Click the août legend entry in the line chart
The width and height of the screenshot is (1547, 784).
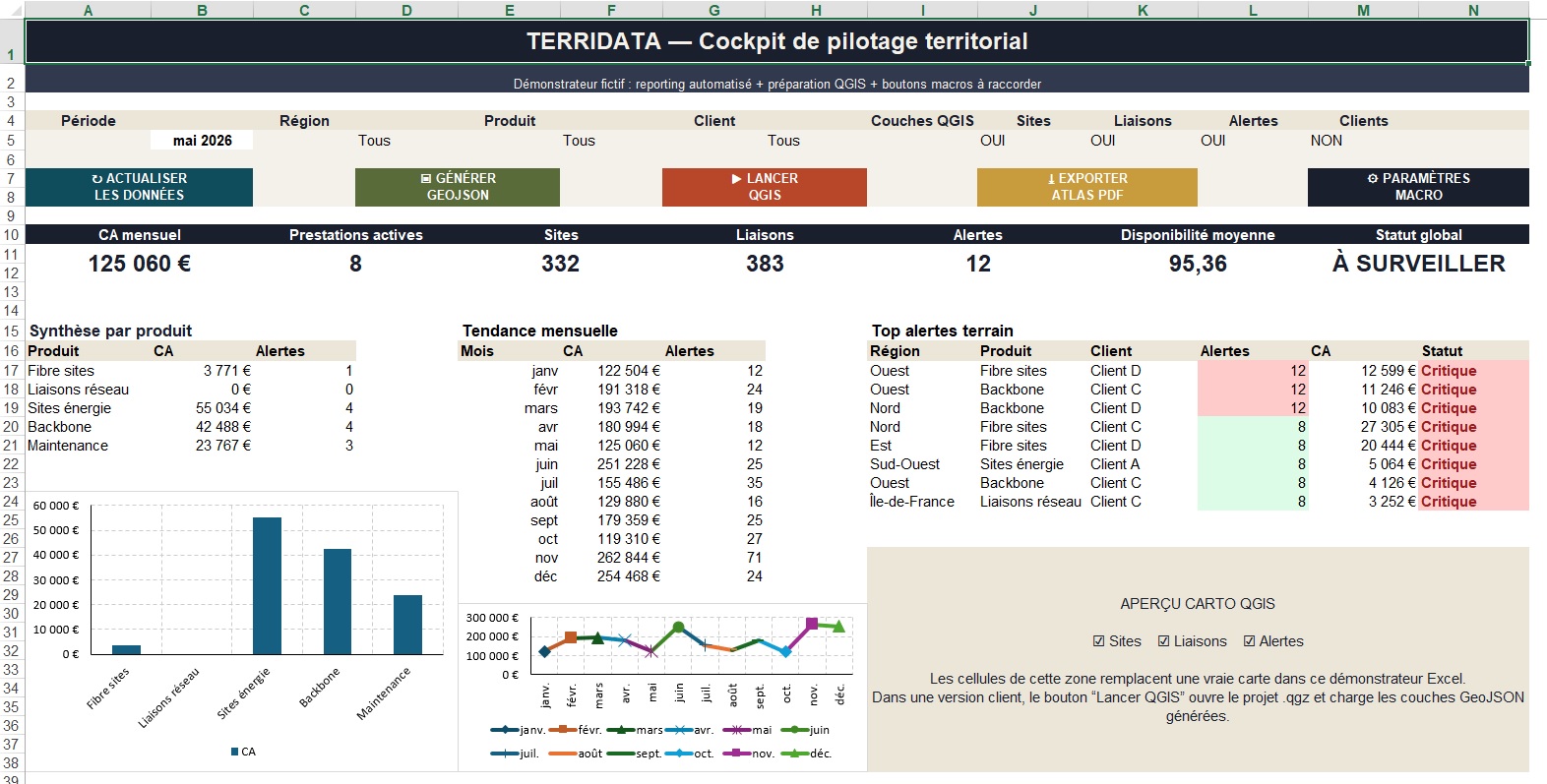point(576,754)
